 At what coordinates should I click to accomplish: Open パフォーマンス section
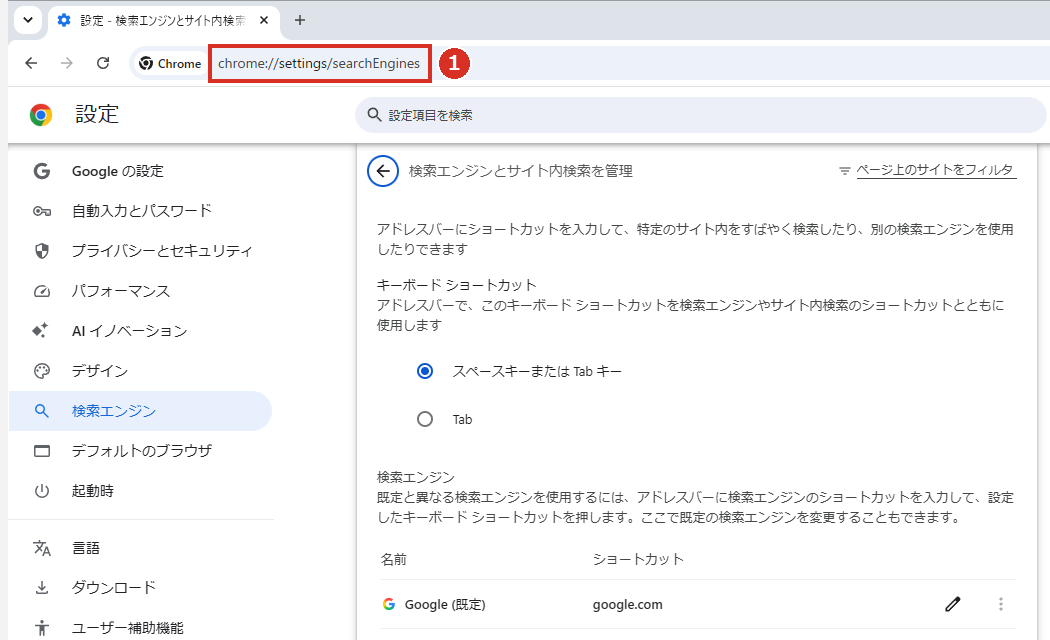(141, 291)
